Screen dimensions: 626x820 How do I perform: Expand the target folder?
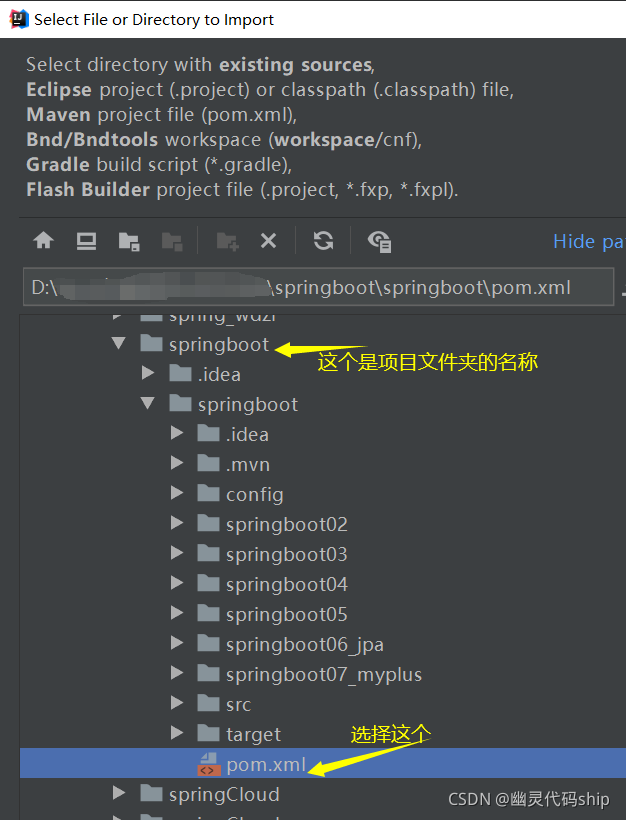click(x=177, y=733)
